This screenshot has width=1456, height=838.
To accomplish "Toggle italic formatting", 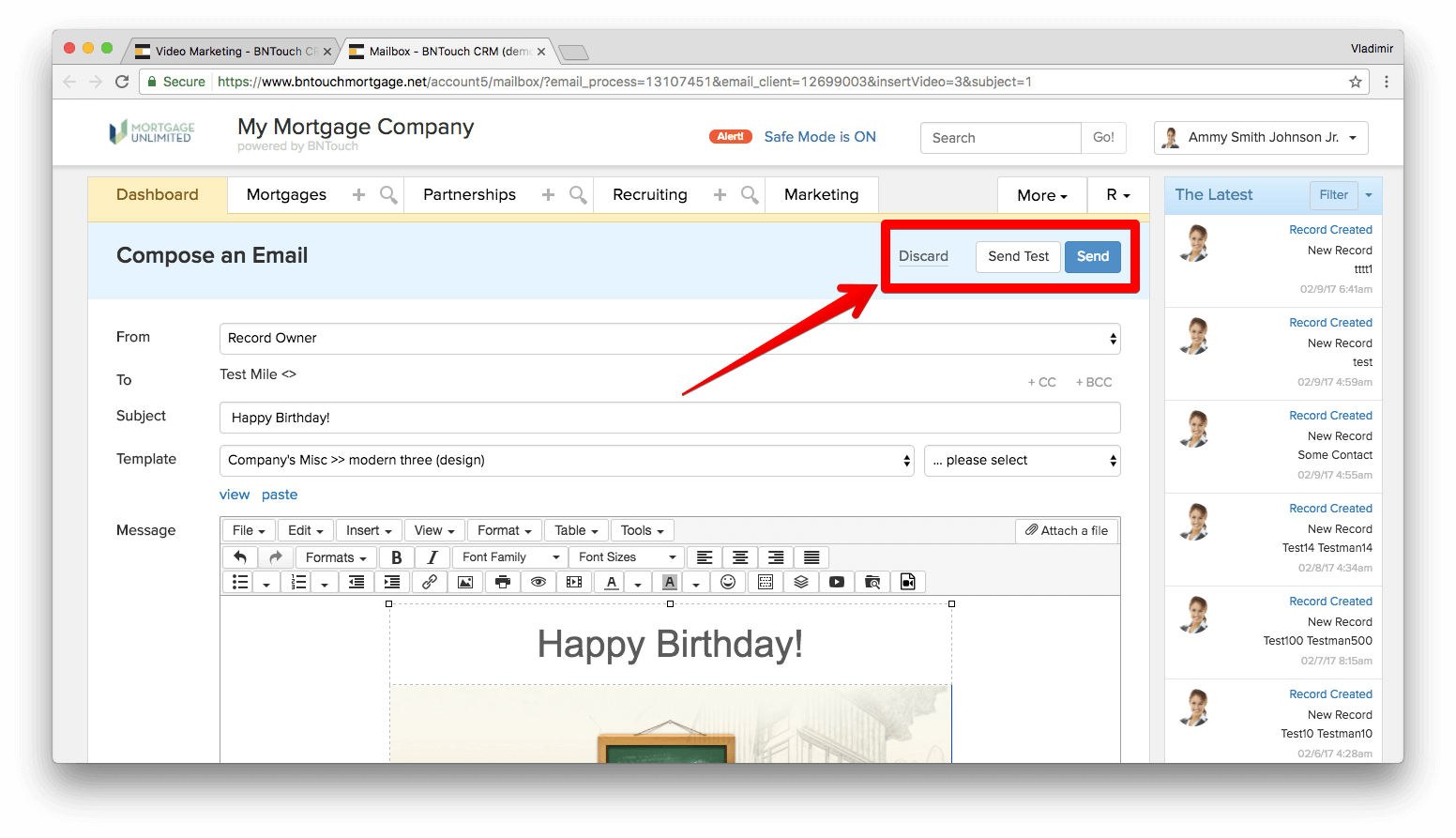I will point(432,557).
